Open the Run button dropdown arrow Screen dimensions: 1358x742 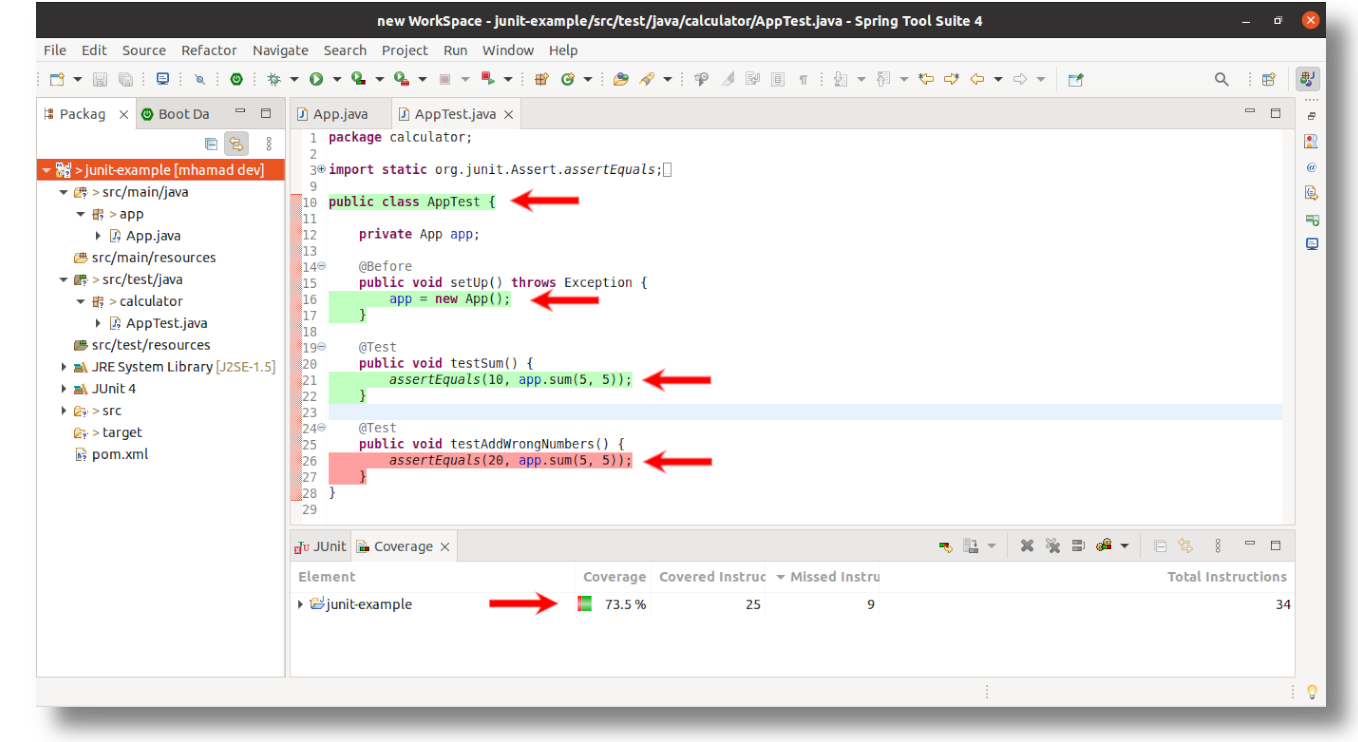[x=337, y=79]
